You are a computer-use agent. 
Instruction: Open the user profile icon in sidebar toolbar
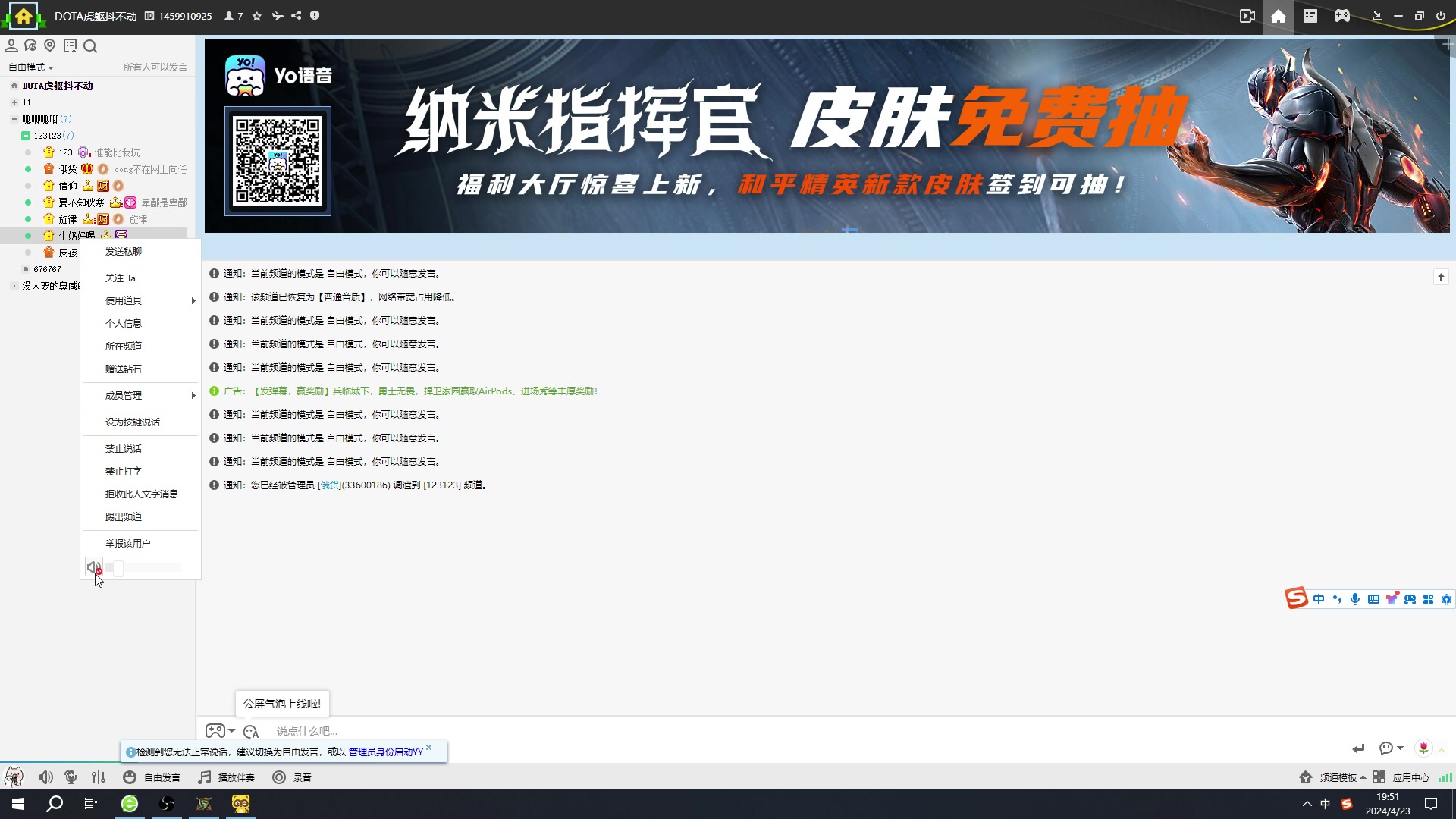(11, 46)
